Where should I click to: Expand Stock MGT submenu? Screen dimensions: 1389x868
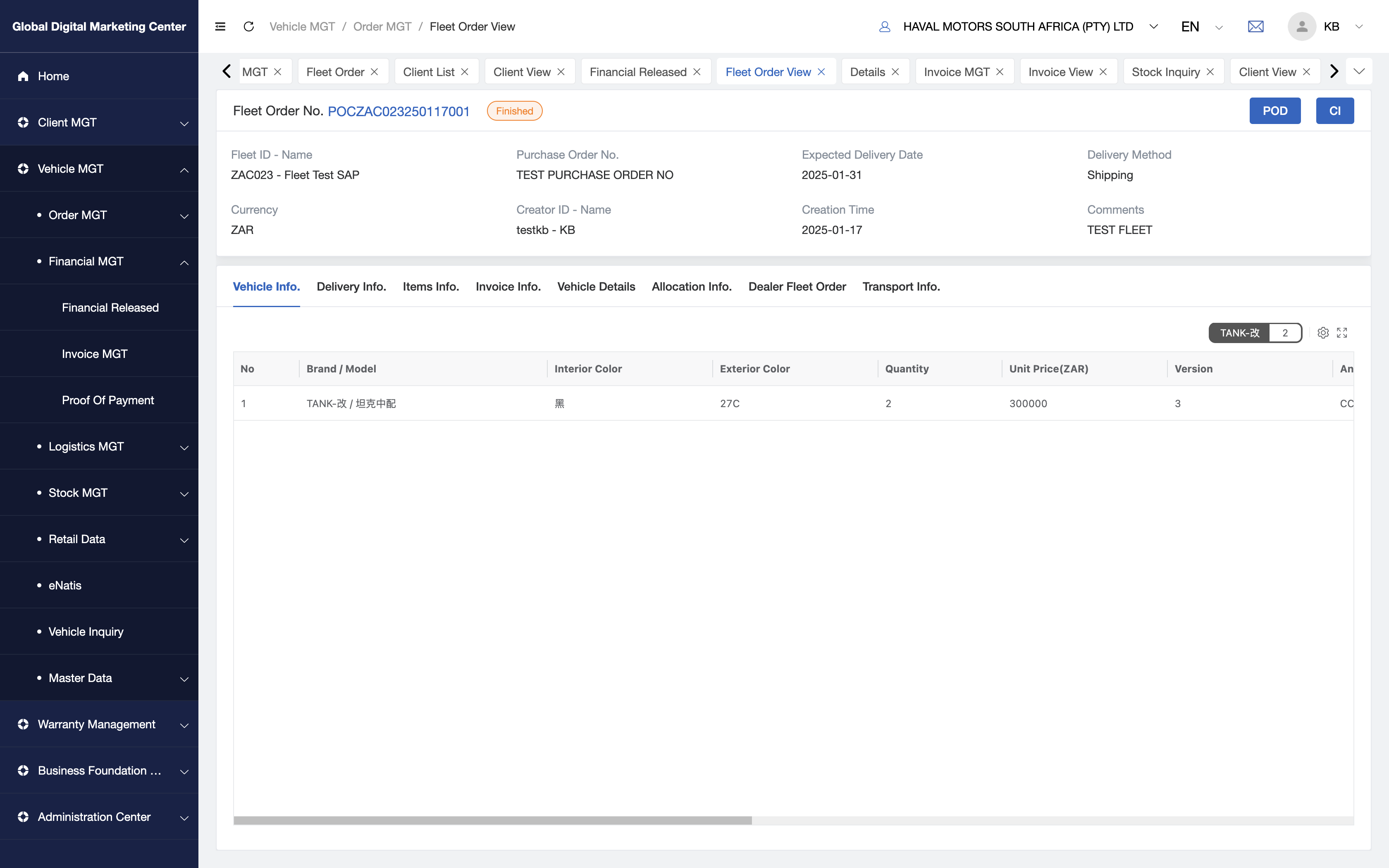(x=99, y=493)
